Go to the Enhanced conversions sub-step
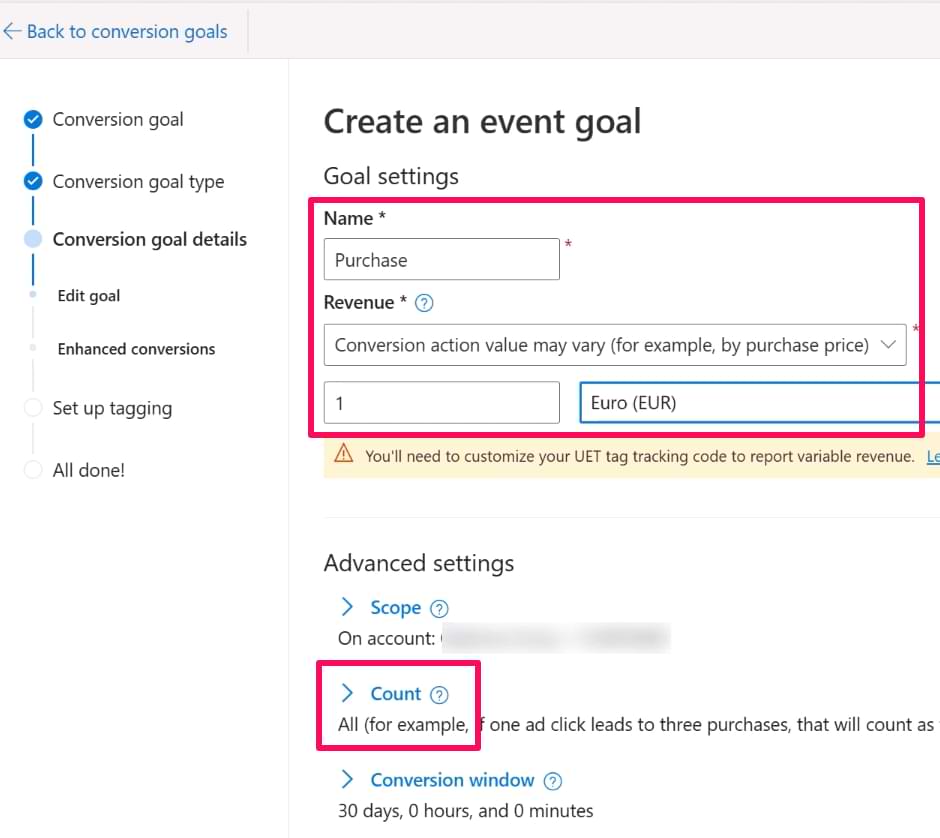This screenshot has width=940, height=838. click(136, 349)
